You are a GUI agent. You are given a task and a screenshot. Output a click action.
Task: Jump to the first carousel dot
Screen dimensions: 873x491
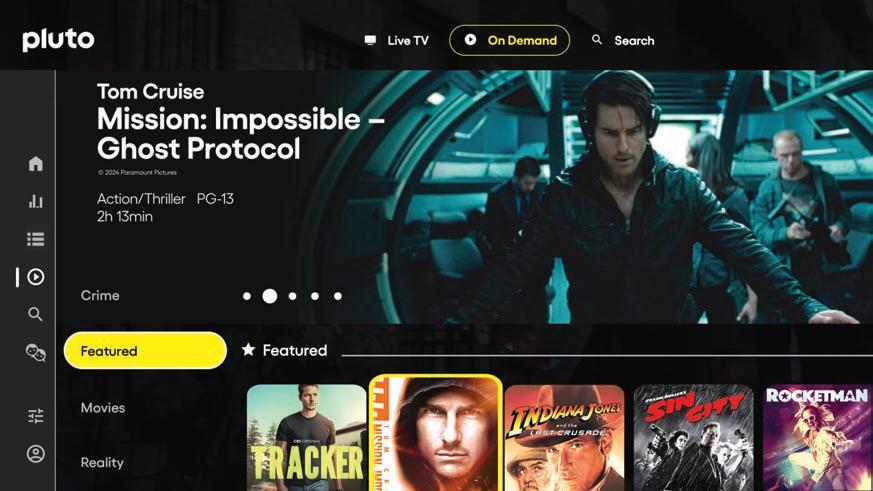247,296
